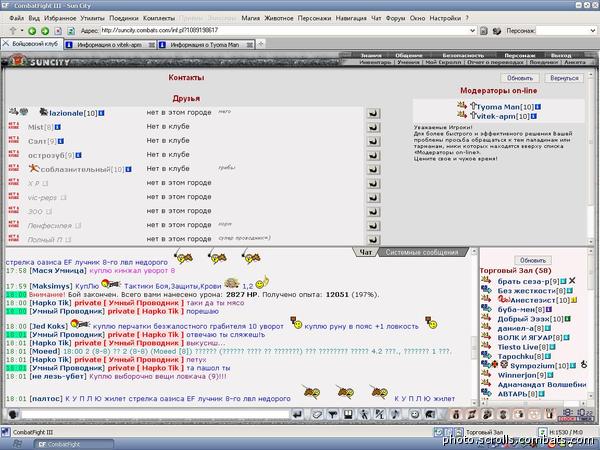Image resolution: width=600 pixels, height=450 pixels.
Task: Click the smiley face emoticon icon
Action: [414, 414]
